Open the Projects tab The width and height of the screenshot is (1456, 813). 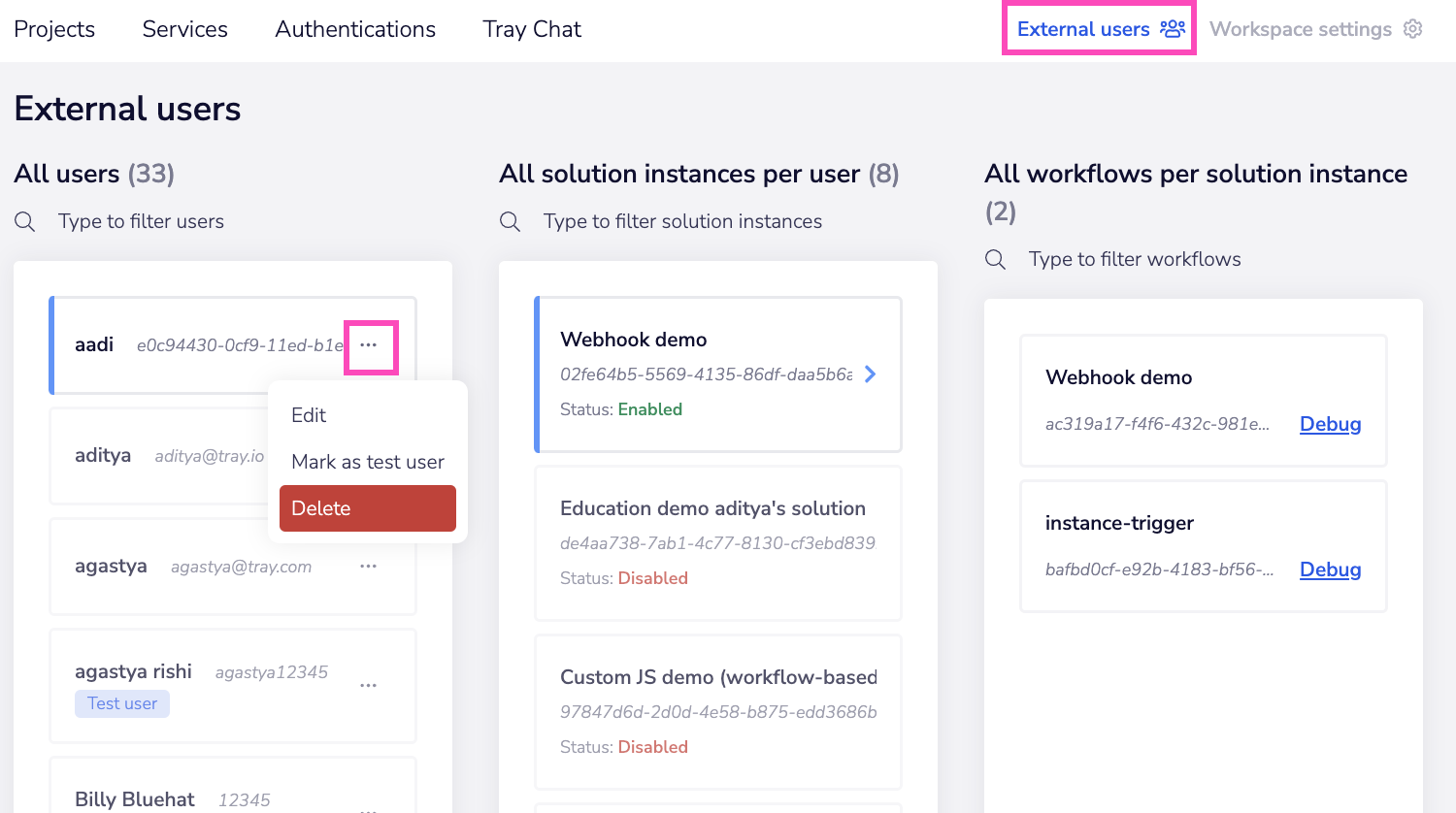tap(54, 29)
